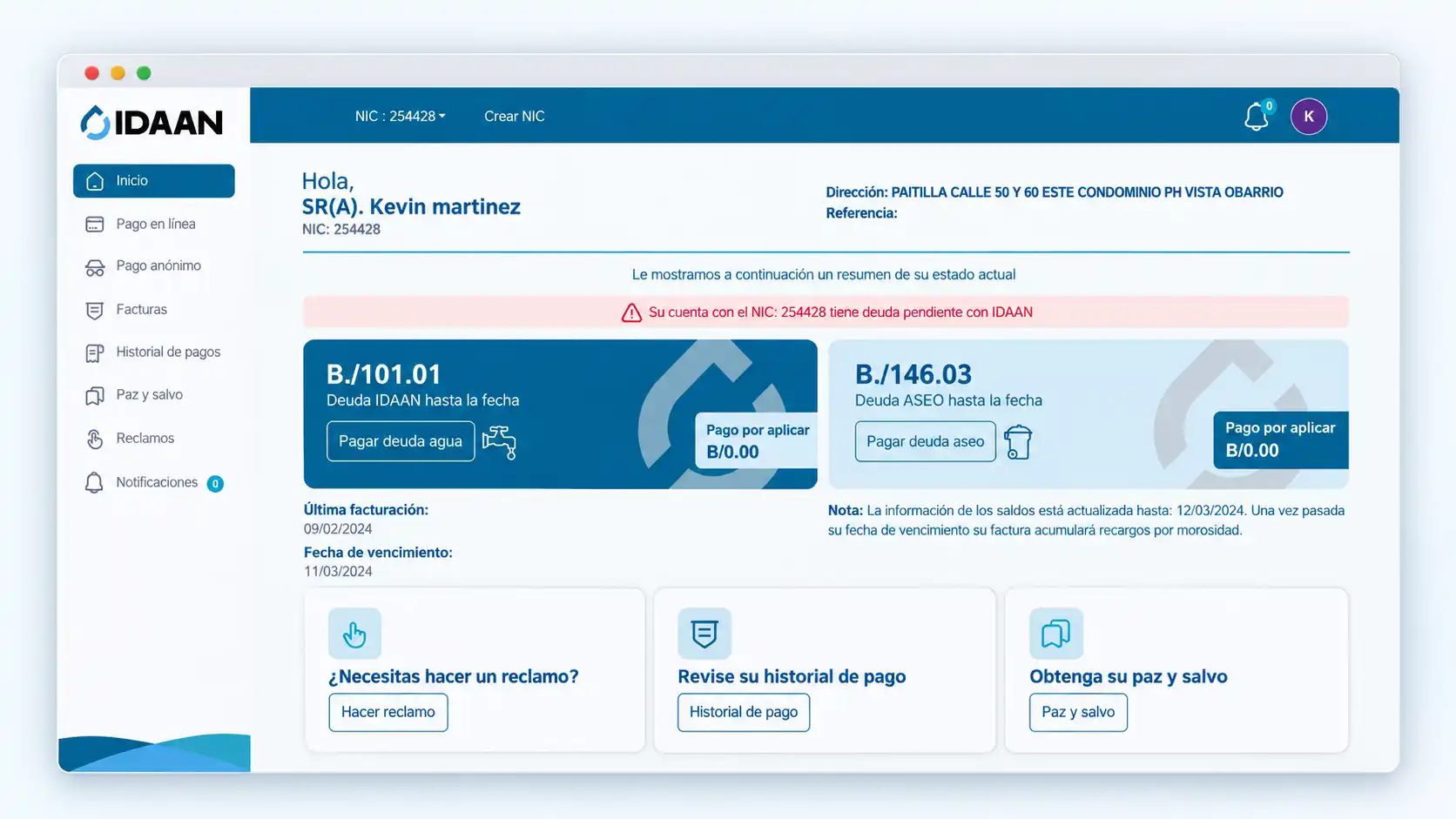Screen dimensions: 1456x819
Task: Click the warning triangle in debt alert
Action: (x=631, y=312)
